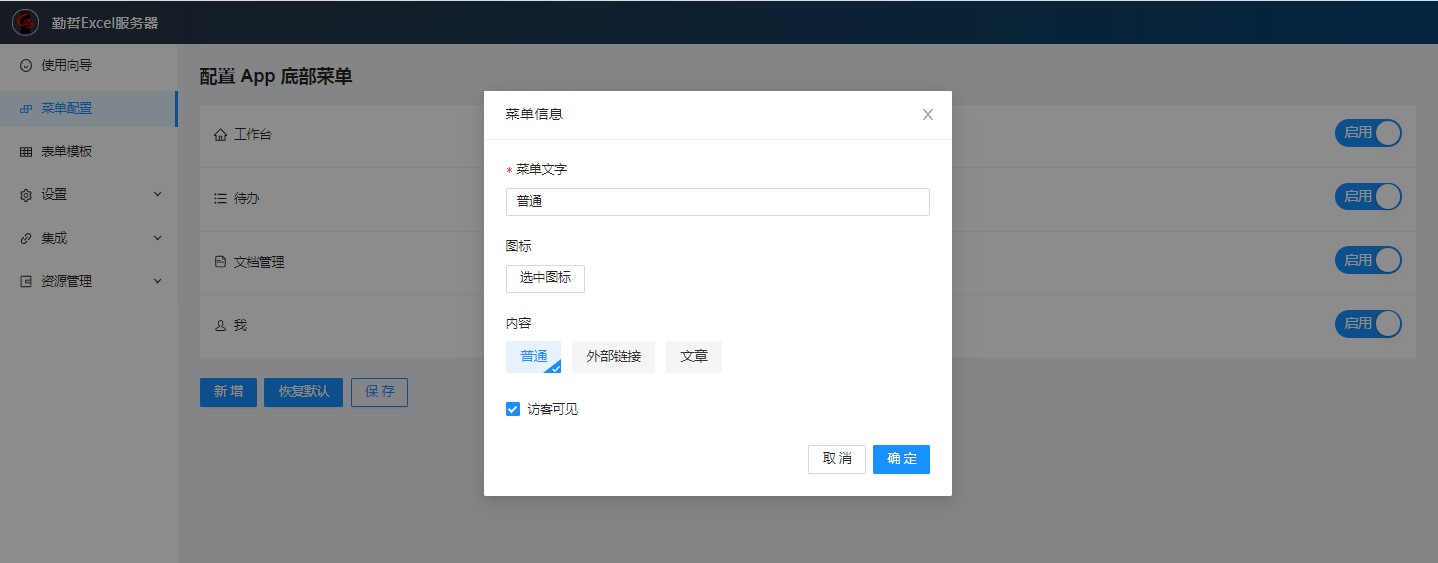Click the list icon beside 待办
Screen dimensions: 1438x563
click(220, 199)
